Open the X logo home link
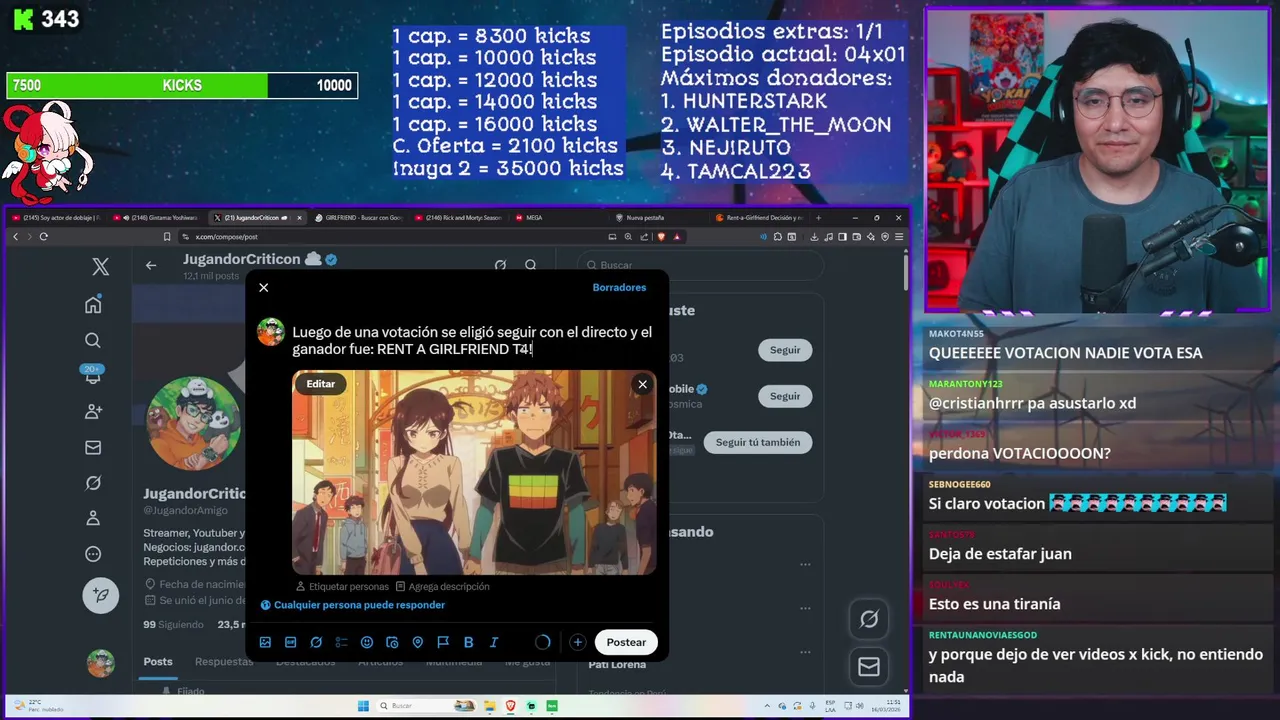Image resolution: width=1280 pixels, height=720 pixels. pyautogui.click(x=100, y=267)
